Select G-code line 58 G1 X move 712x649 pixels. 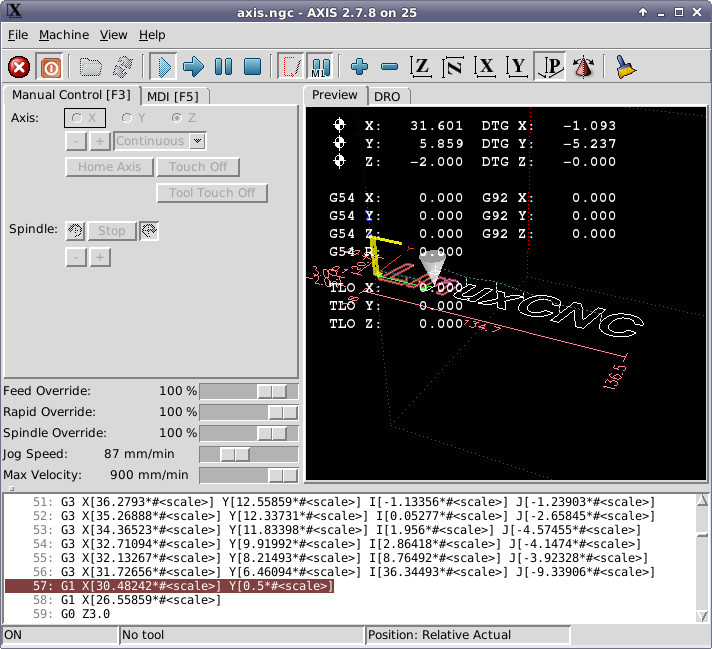click(127, 600)
